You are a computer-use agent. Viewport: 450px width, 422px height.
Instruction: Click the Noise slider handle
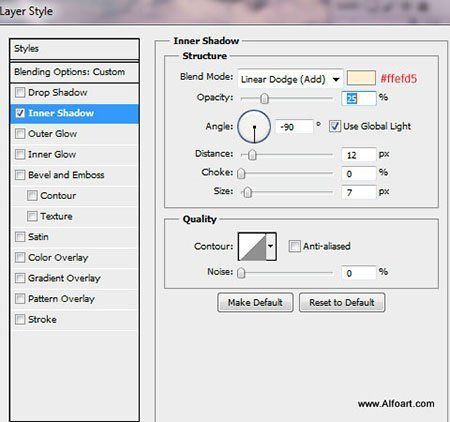coord(241,273)
